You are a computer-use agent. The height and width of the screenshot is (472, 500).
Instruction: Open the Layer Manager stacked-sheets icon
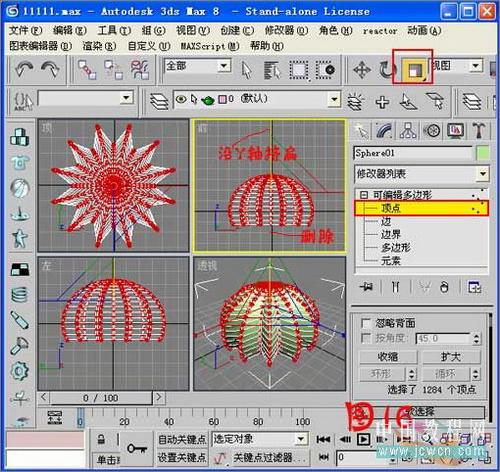coord(159,101)
